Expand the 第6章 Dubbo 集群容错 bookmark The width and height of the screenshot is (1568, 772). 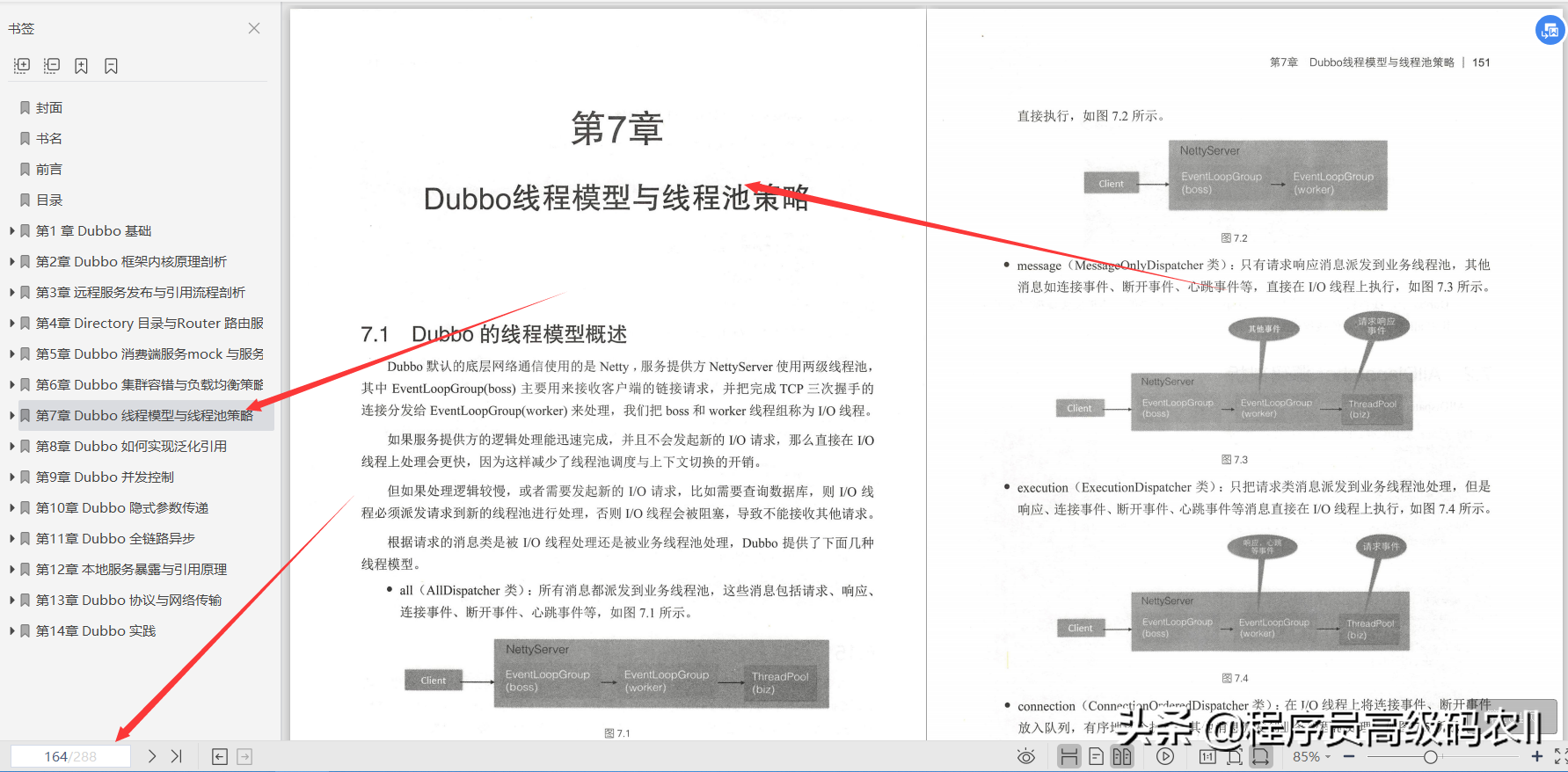[x=12, y=384]
